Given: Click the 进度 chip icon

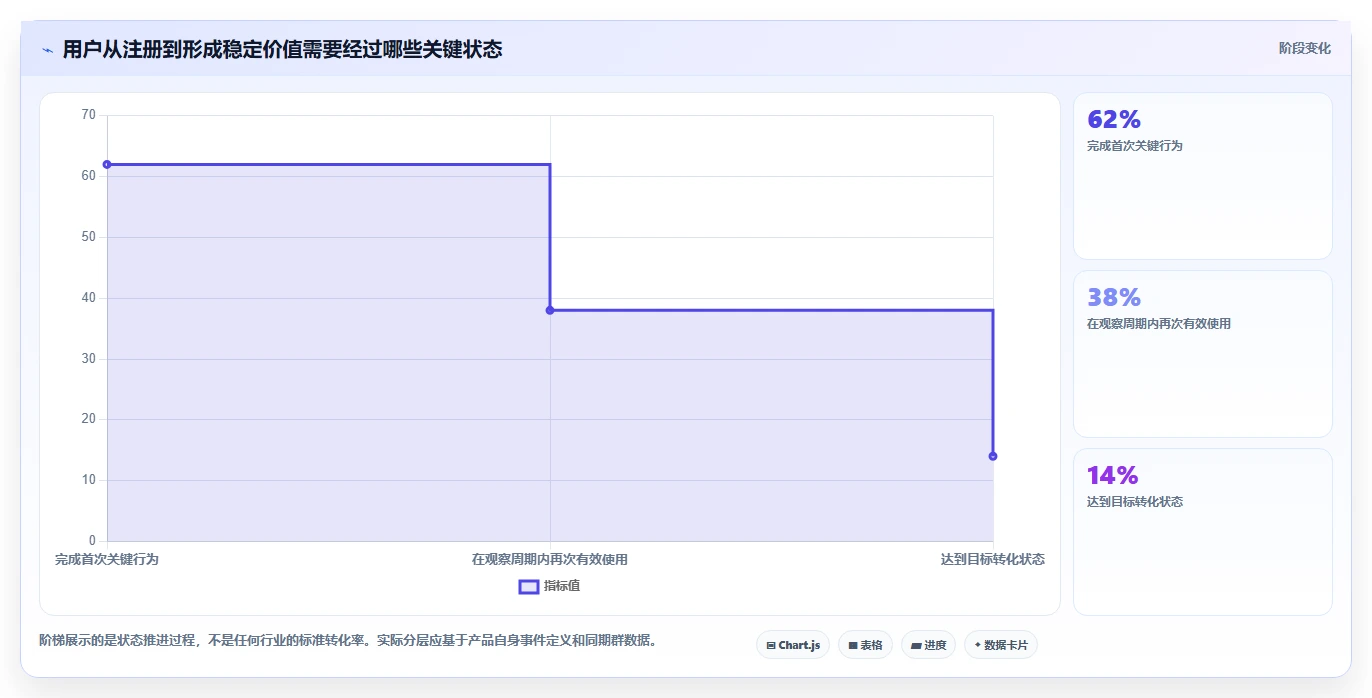Looking at the screenshot, I should pos(916,646).
